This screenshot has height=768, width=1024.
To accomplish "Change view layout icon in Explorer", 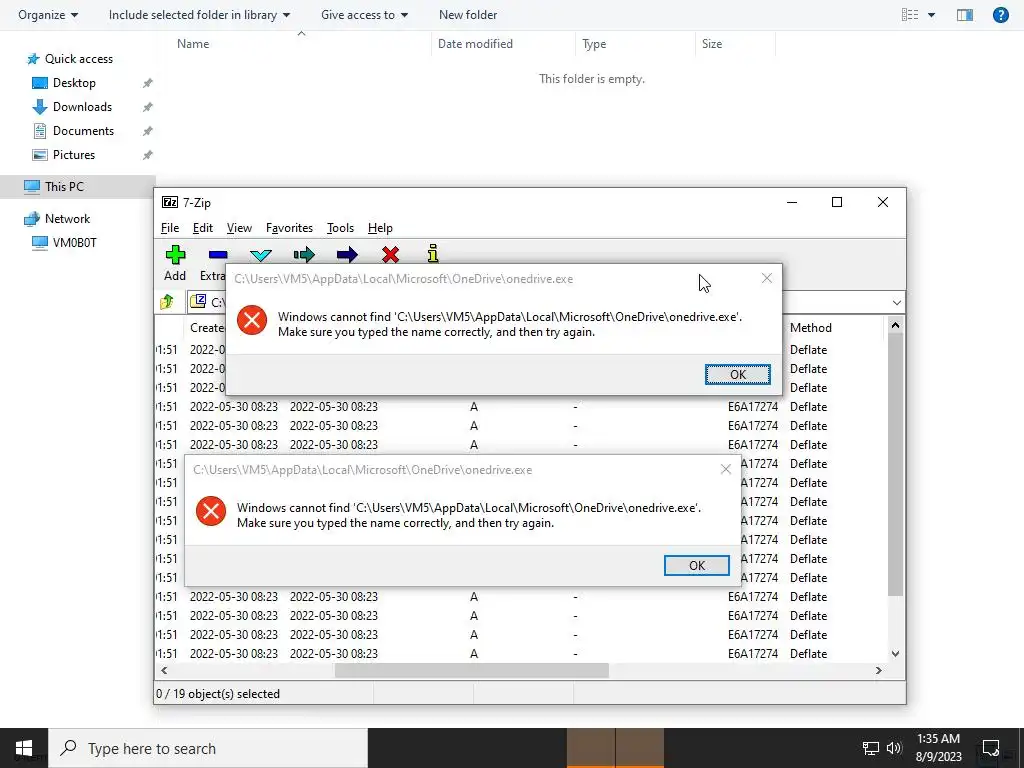I will pos(910,14).
